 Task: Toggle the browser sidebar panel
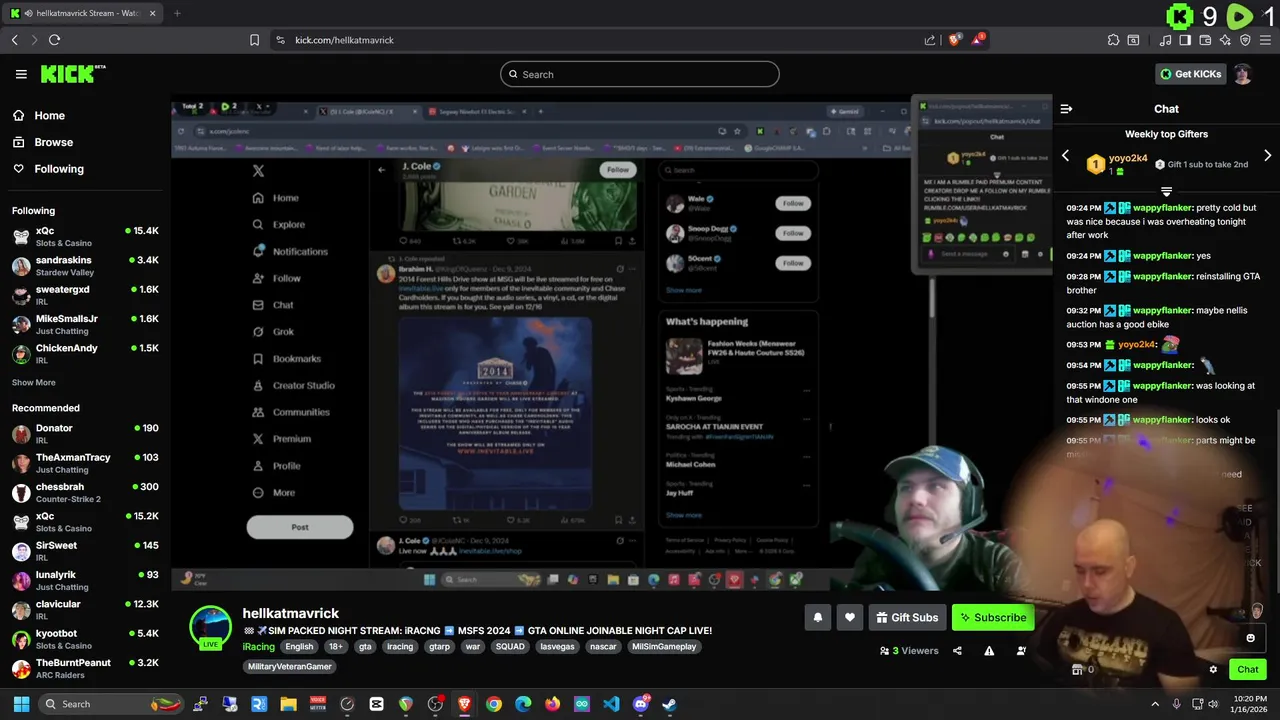pos(1185,40)
